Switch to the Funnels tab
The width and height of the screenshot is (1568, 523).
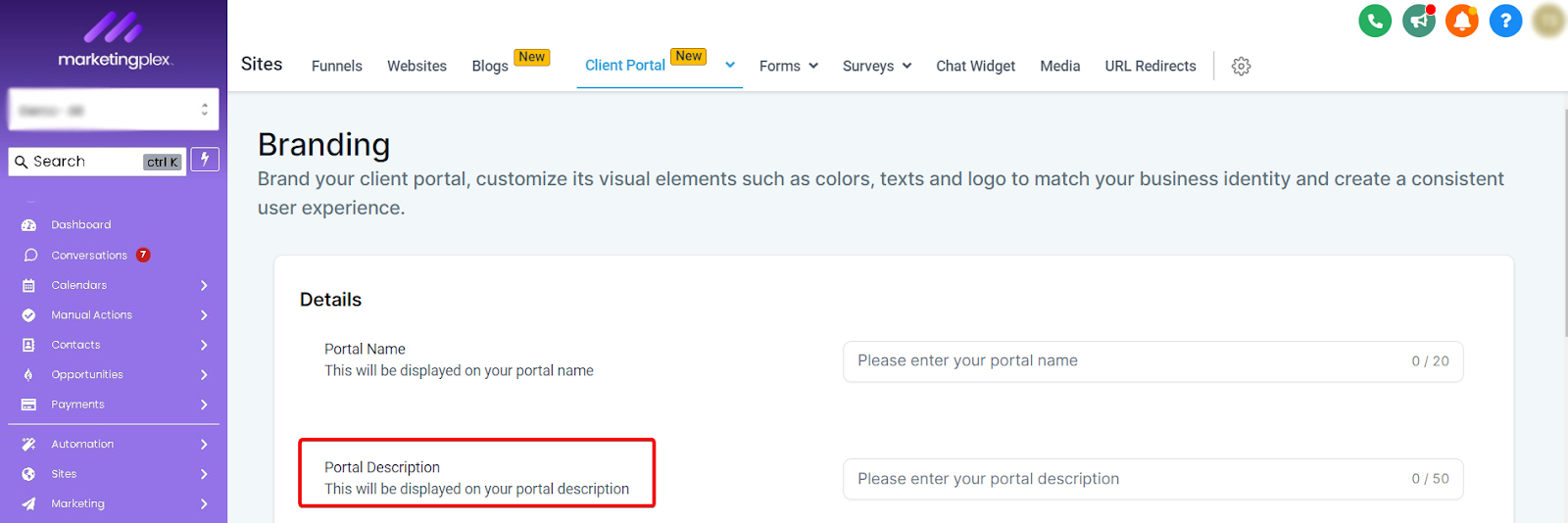point(336,66)
